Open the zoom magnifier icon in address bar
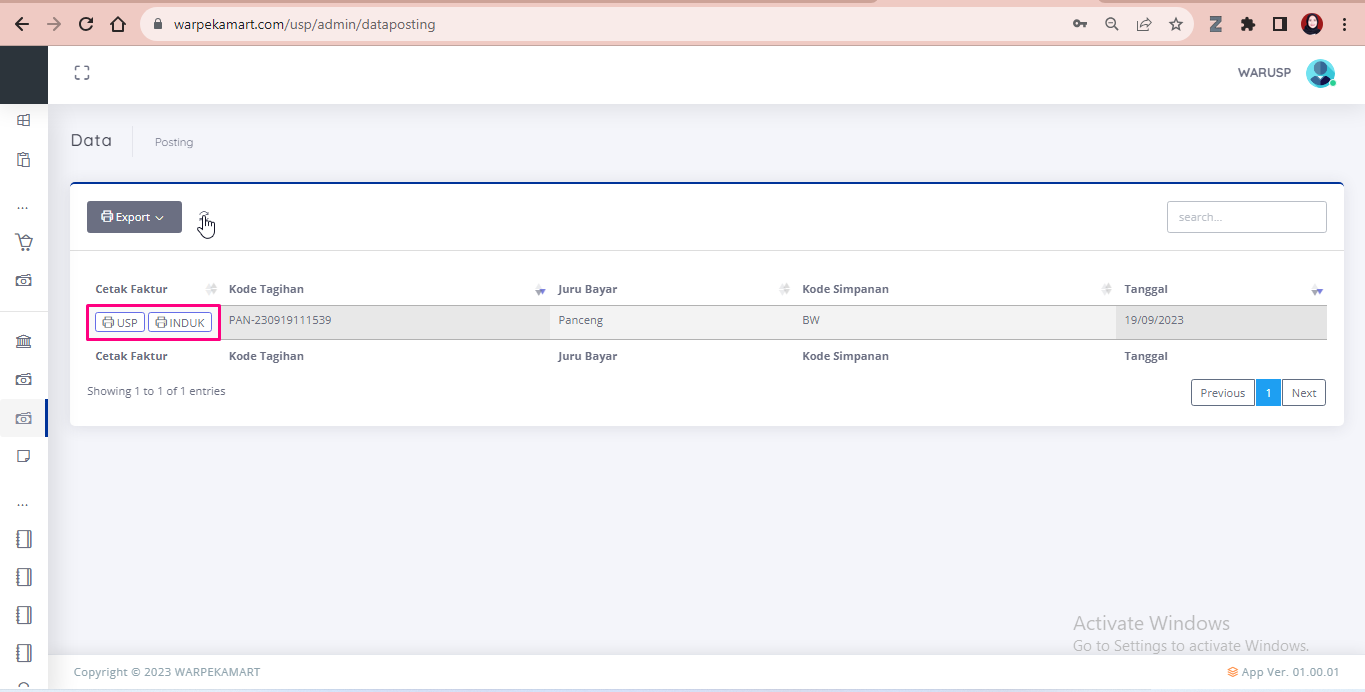The image size is (1365, 692). coord(1111,24)
